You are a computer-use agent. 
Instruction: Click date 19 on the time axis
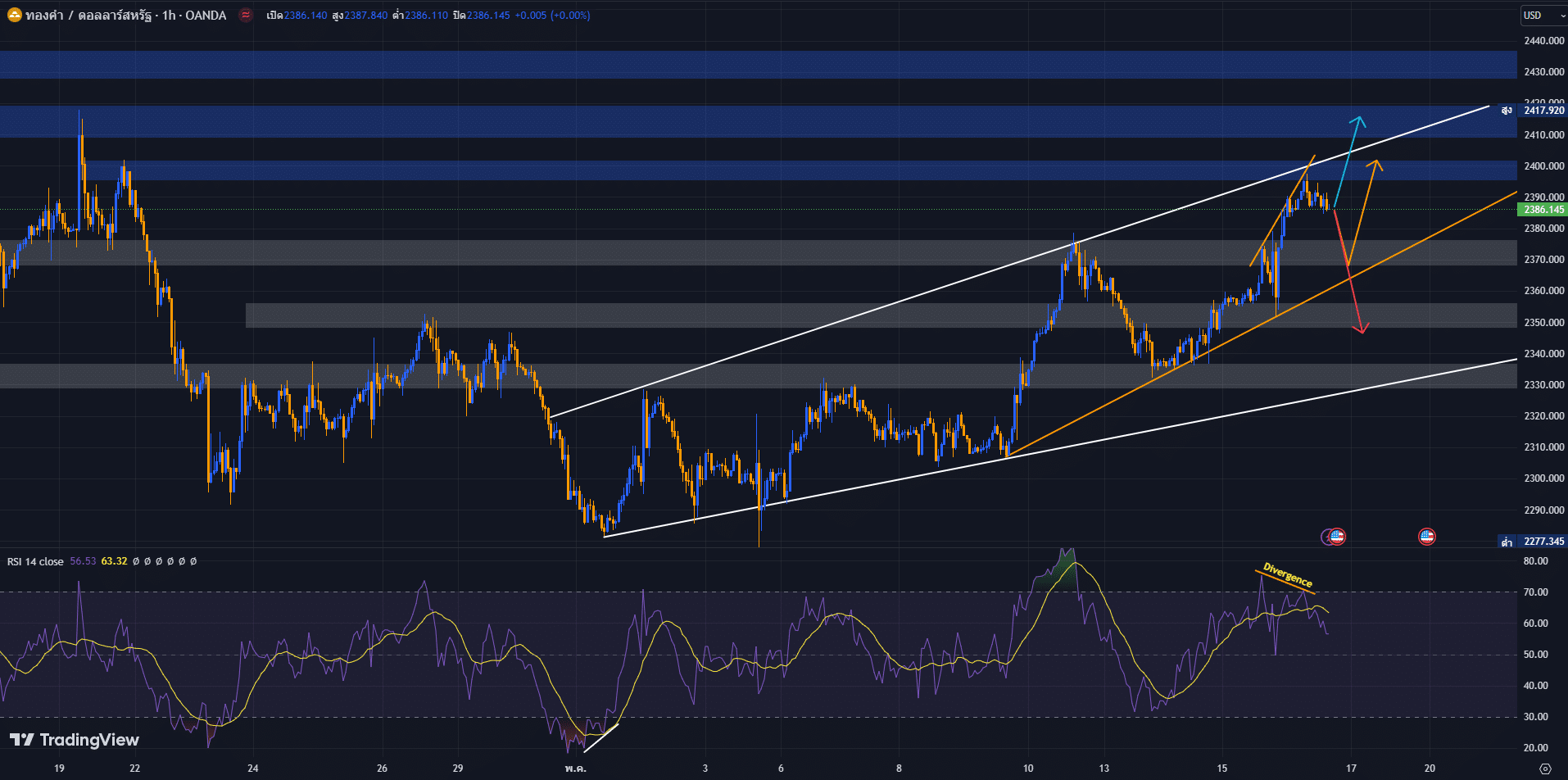click(x=59, y=769)
